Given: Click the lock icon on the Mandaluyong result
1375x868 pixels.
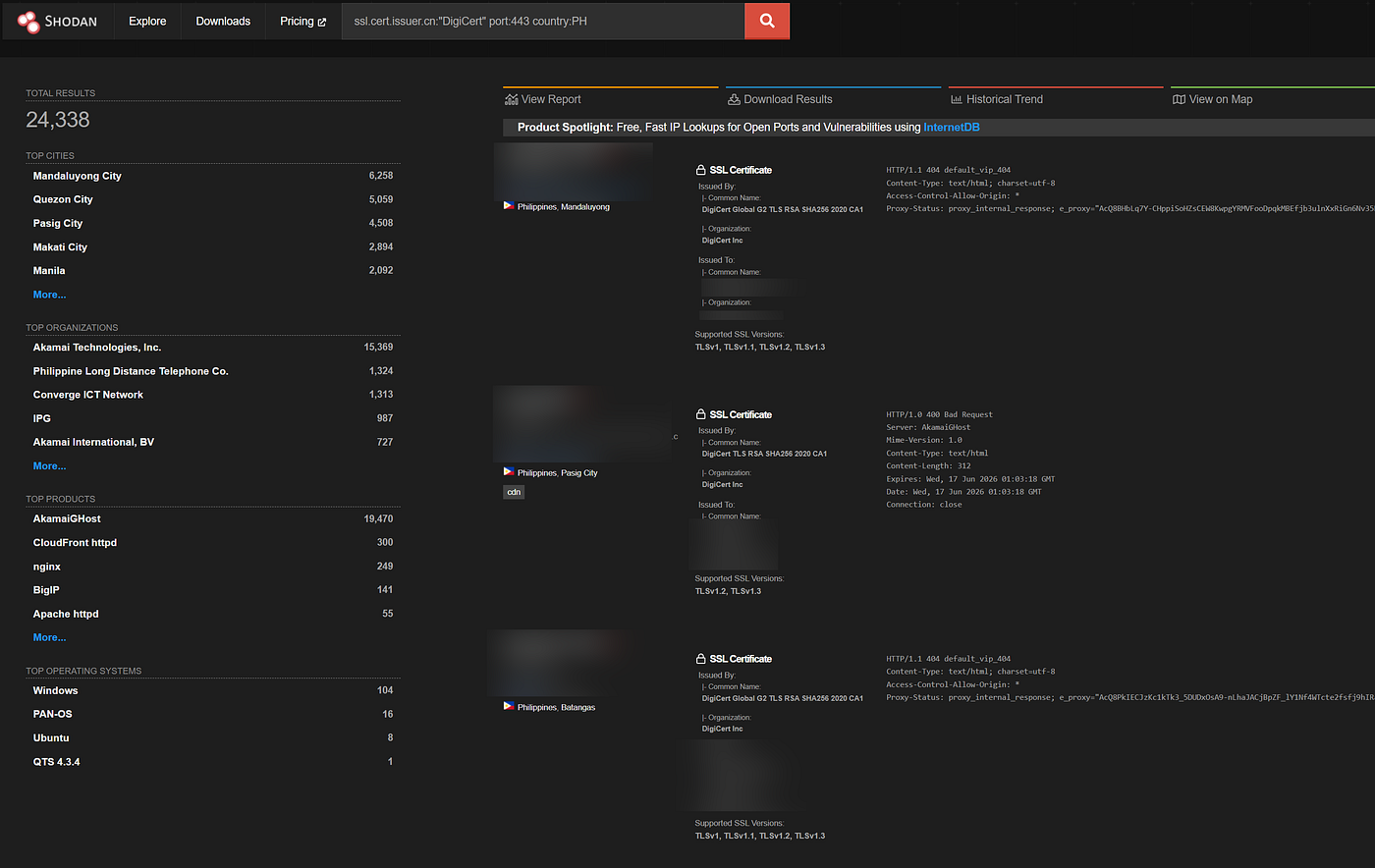Looking at the screenshot, I should click(701, 170).
